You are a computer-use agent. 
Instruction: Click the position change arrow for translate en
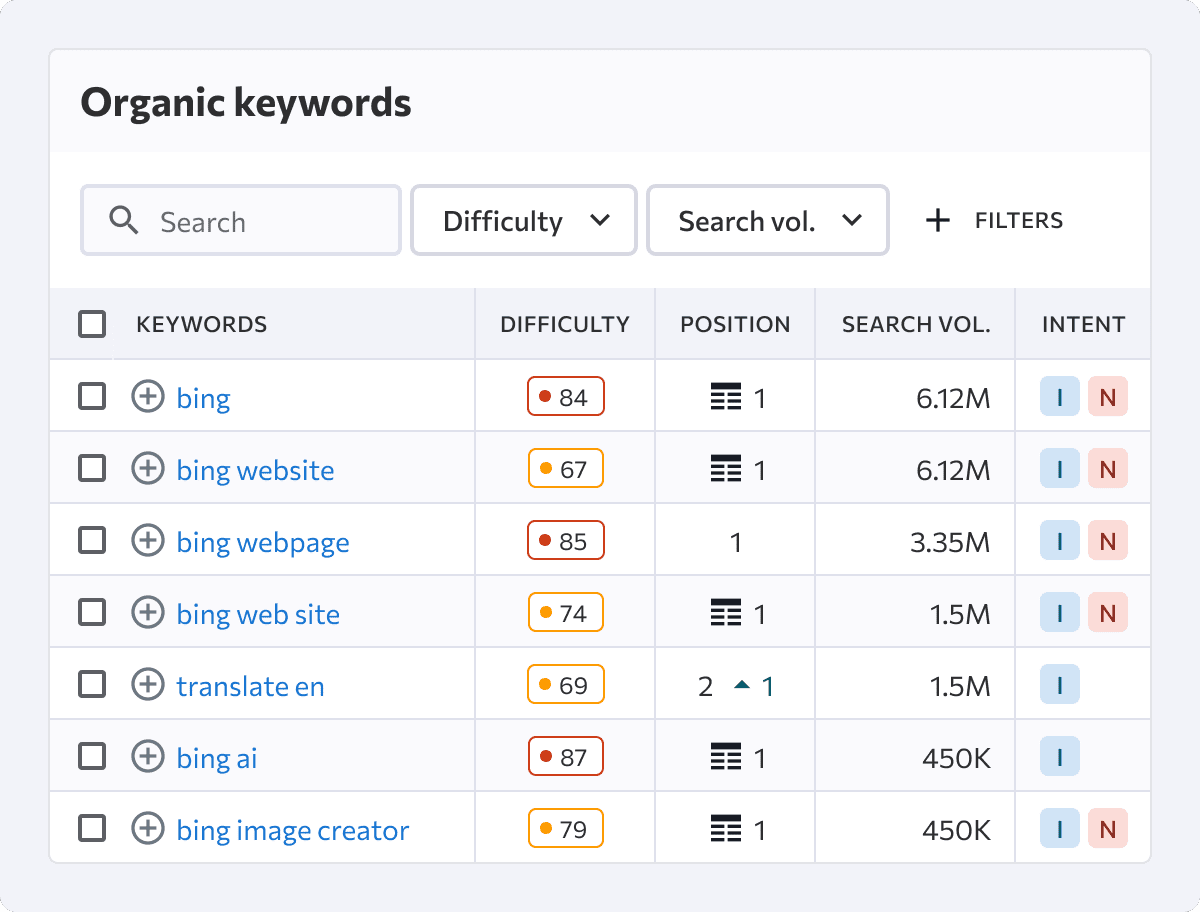[x=742, y=685]
